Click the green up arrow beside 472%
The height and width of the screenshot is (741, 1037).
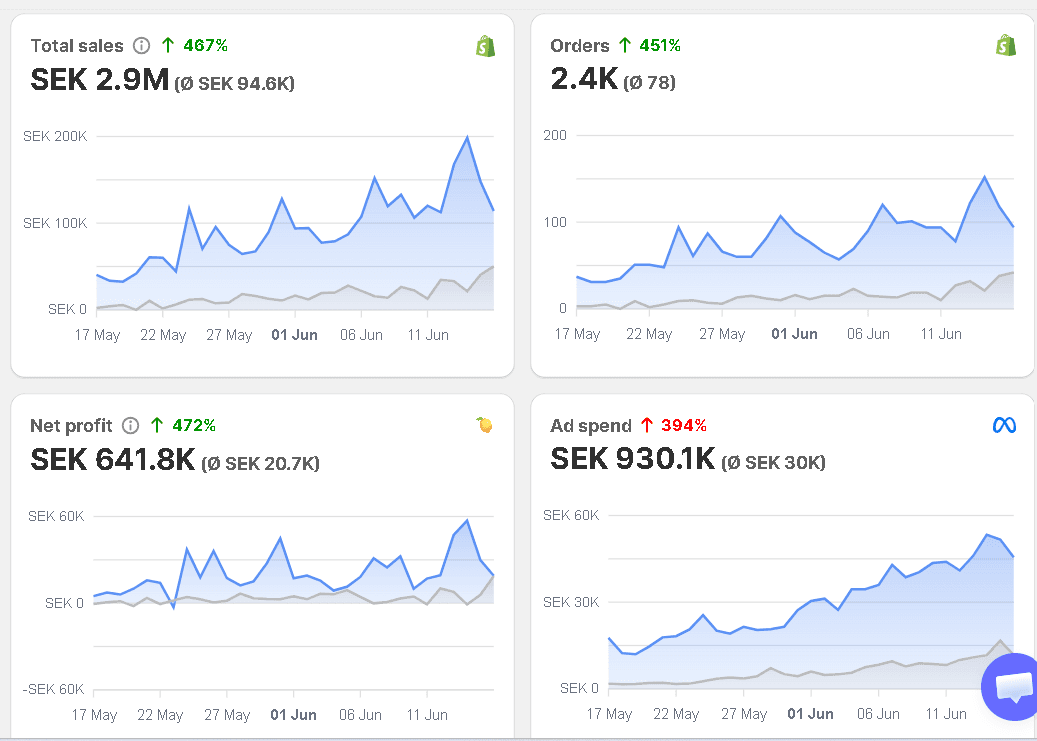[157, 425]
